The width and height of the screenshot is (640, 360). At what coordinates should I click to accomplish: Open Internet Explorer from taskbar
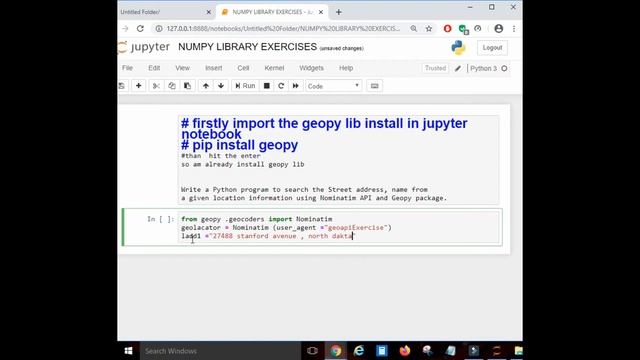[x=359, y=351]
